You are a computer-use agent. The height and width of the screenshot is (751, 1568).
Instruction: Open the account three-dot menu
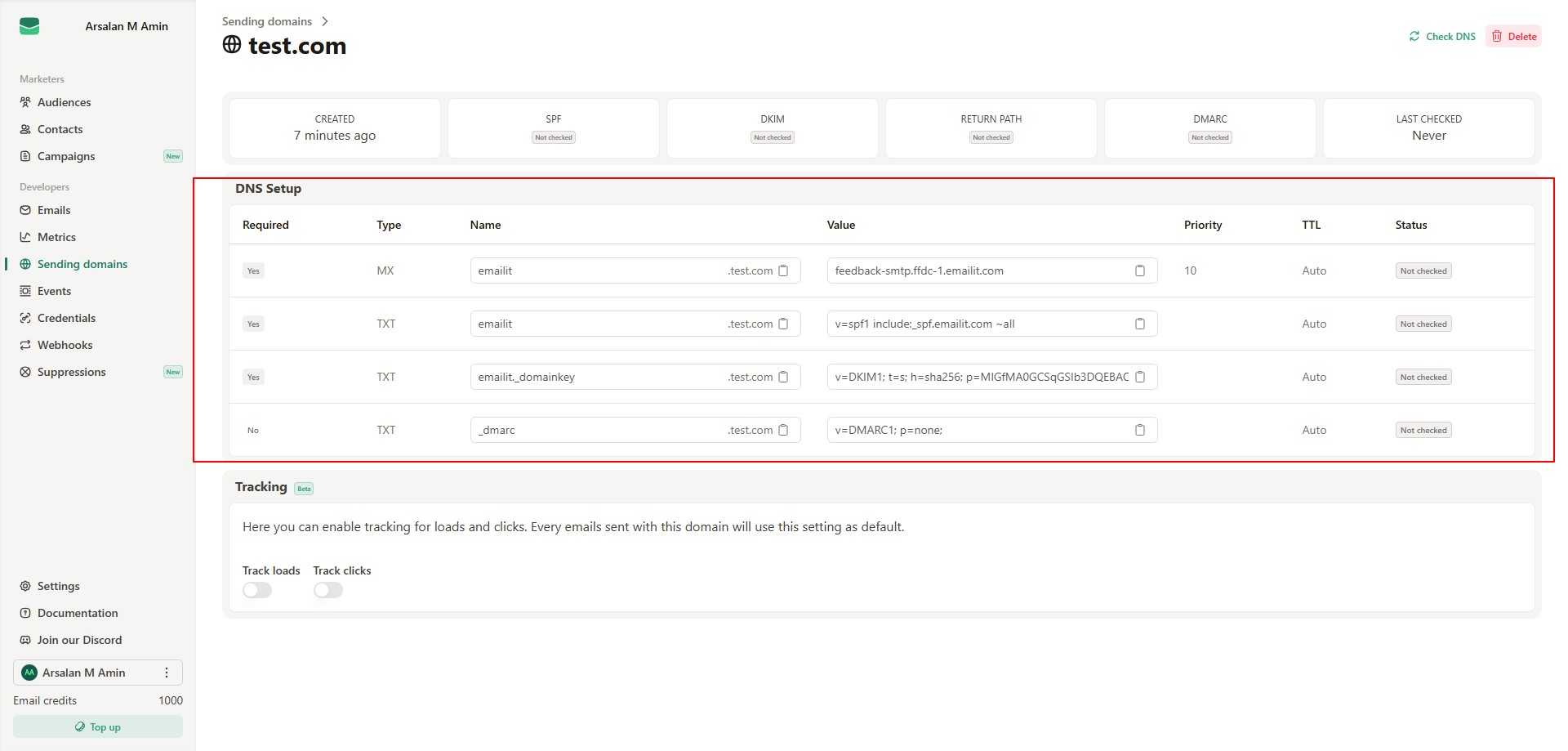167,673
